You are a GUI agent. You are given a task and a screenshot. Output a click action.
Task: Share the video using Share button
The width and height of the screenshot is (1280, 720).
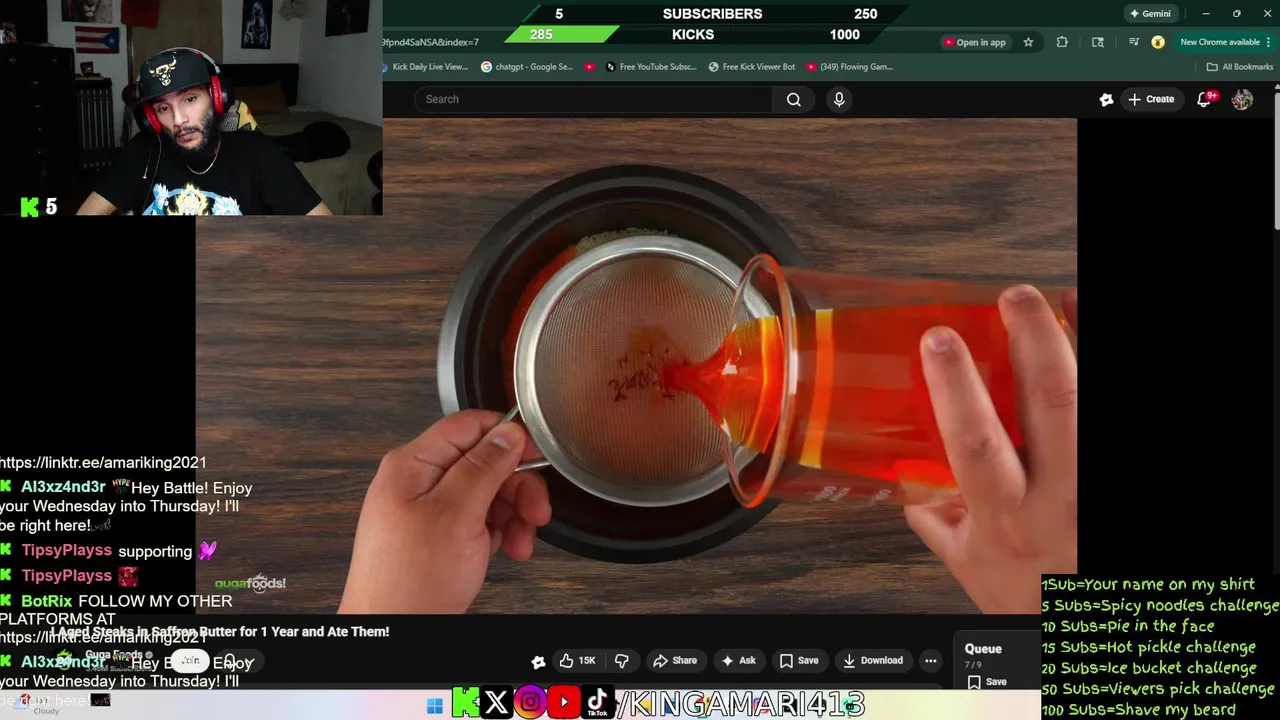pos(675,661)
